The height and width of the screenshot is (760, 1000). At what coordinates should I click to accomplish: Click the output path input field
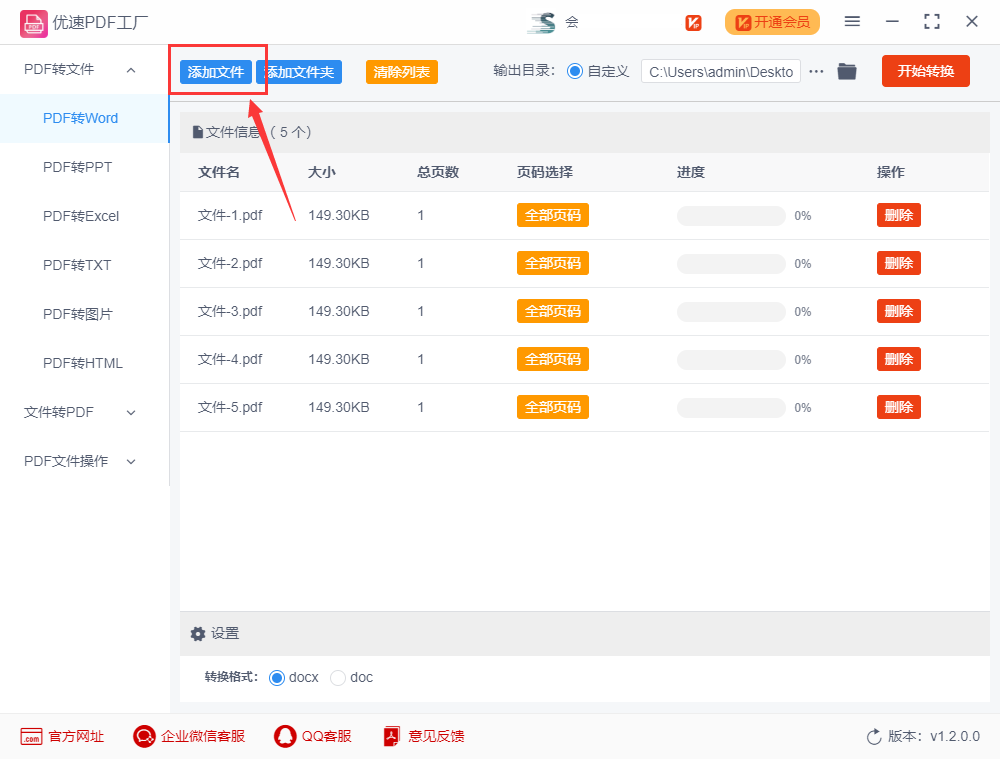tap(721, 71)
